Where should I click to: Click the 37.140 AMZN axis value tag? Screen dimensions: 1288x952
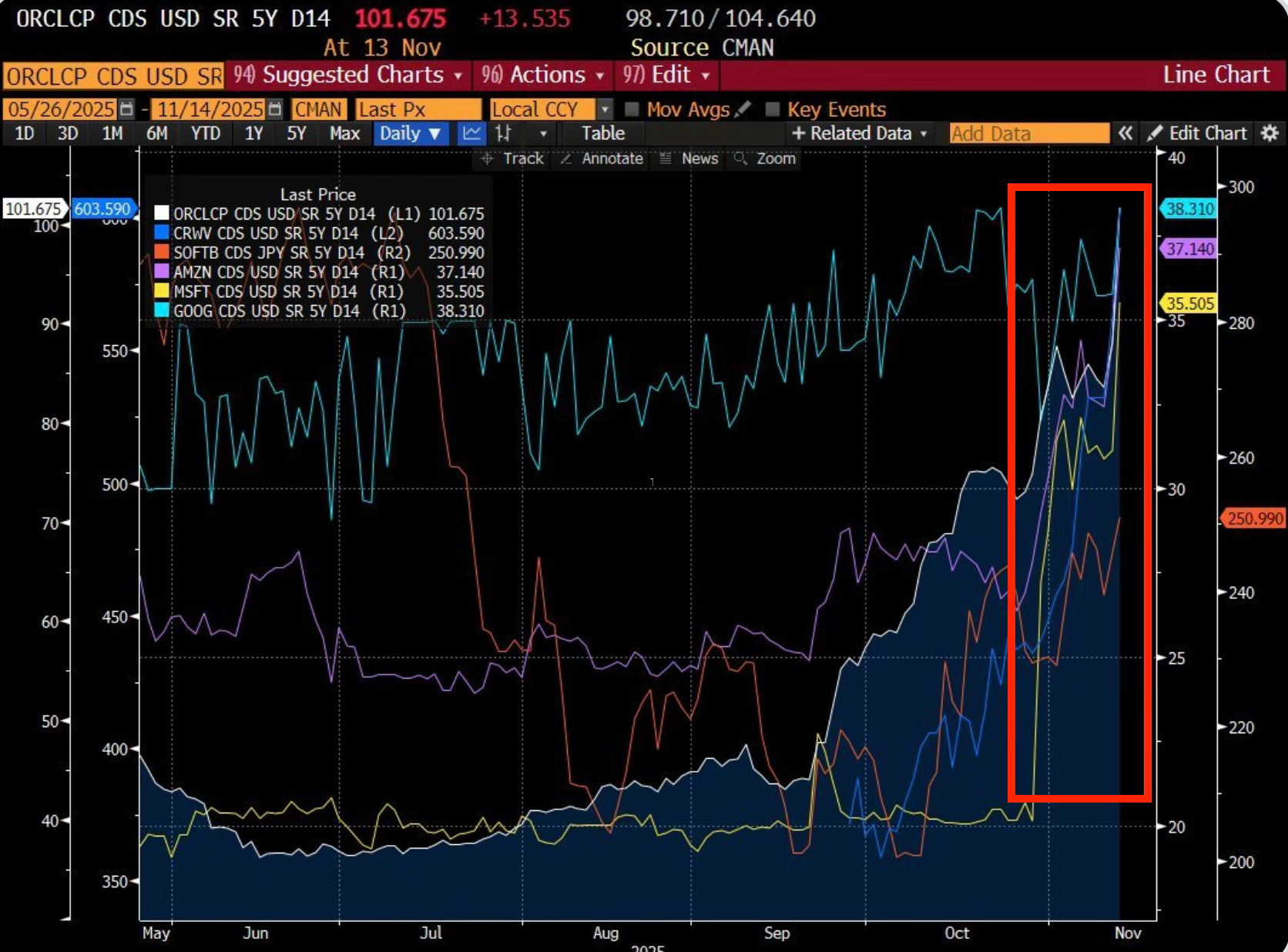[x=1188, y=249]
